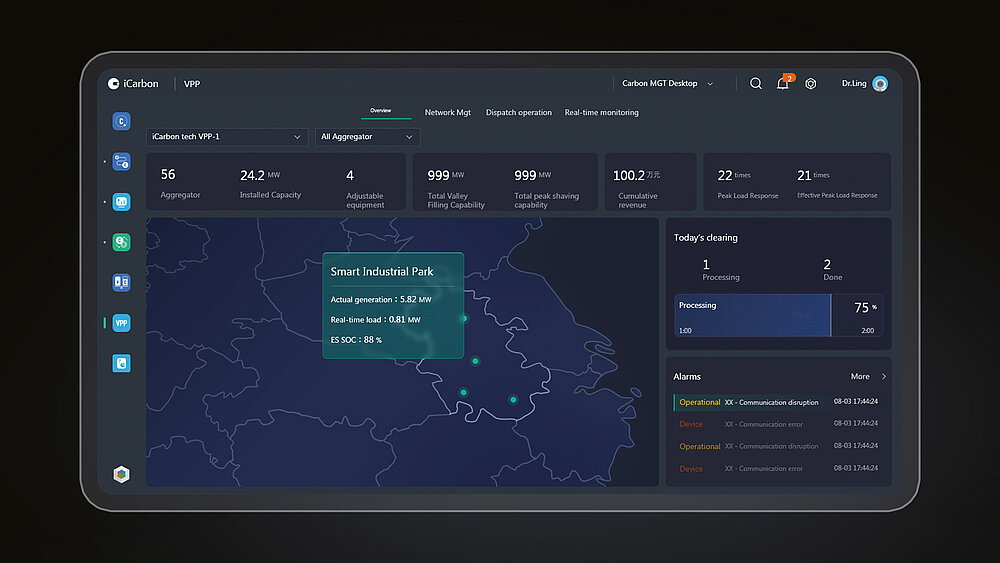The height and width of the screenshot is (563, 1000).
Task: Select the VPP sidebar icon
Action: tap(121, 323)
